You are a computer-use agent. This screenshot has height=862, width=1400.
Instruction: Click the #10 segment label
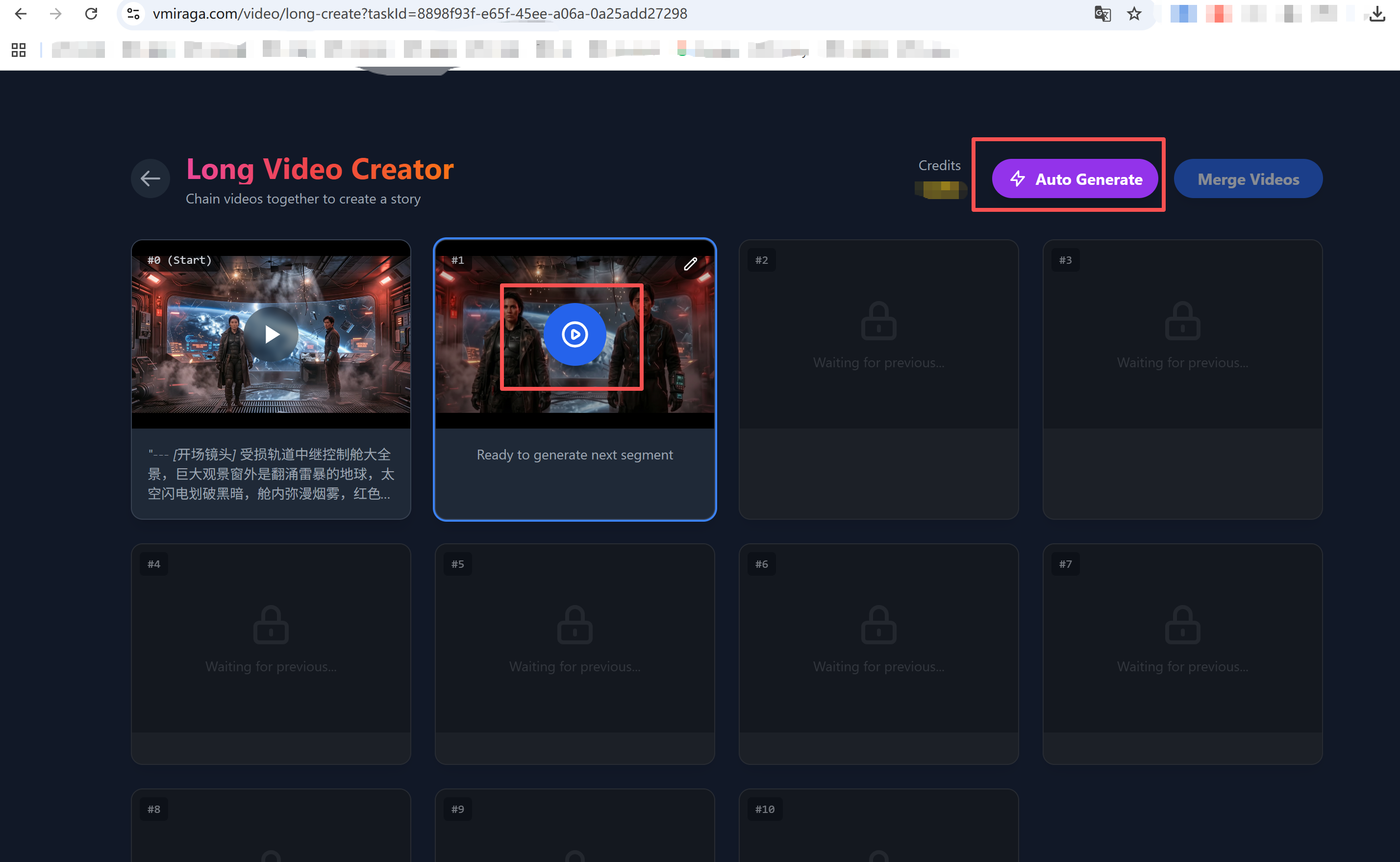765,810
